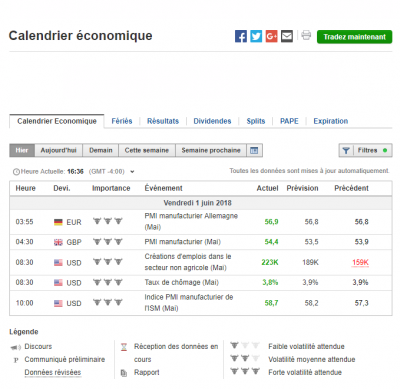Image resolution: width=400 pixels, height=389 pixels.
Task: Click the Discours speaker legend icon
Action: 15,347
